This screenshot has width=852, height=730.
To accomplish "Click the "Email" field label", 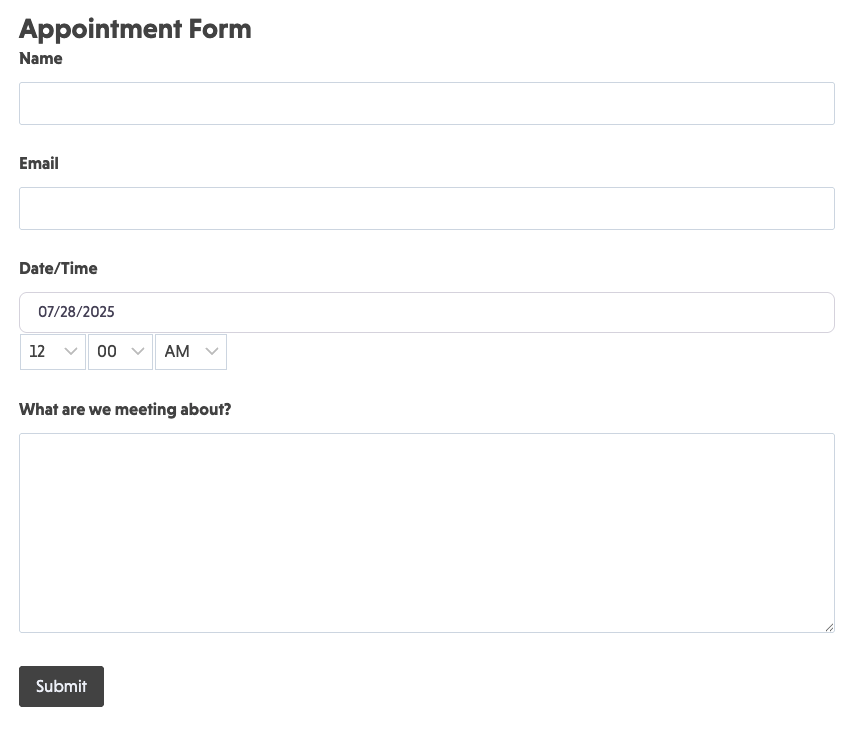I will tap(39, 164).
